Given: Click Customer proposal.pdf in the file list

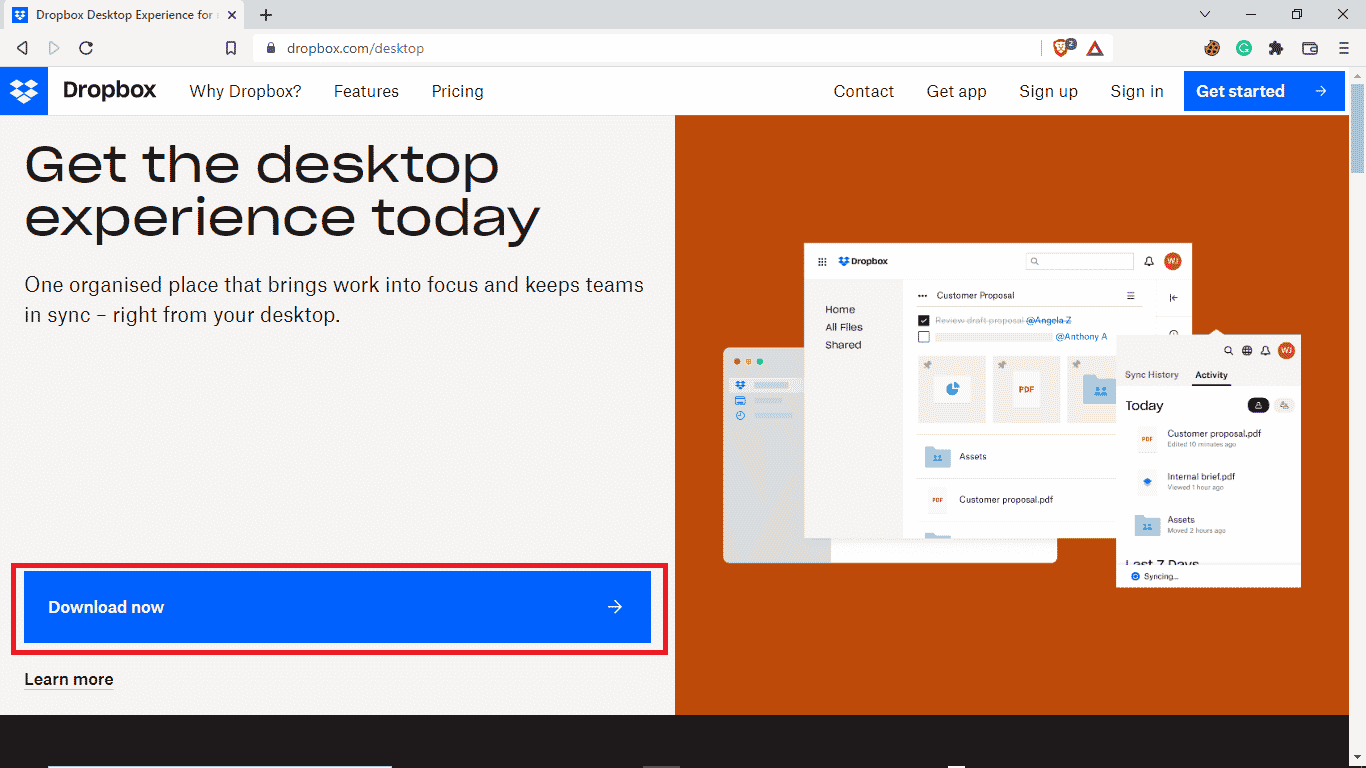Looking at the screenshot, I should click(1006, 499).
